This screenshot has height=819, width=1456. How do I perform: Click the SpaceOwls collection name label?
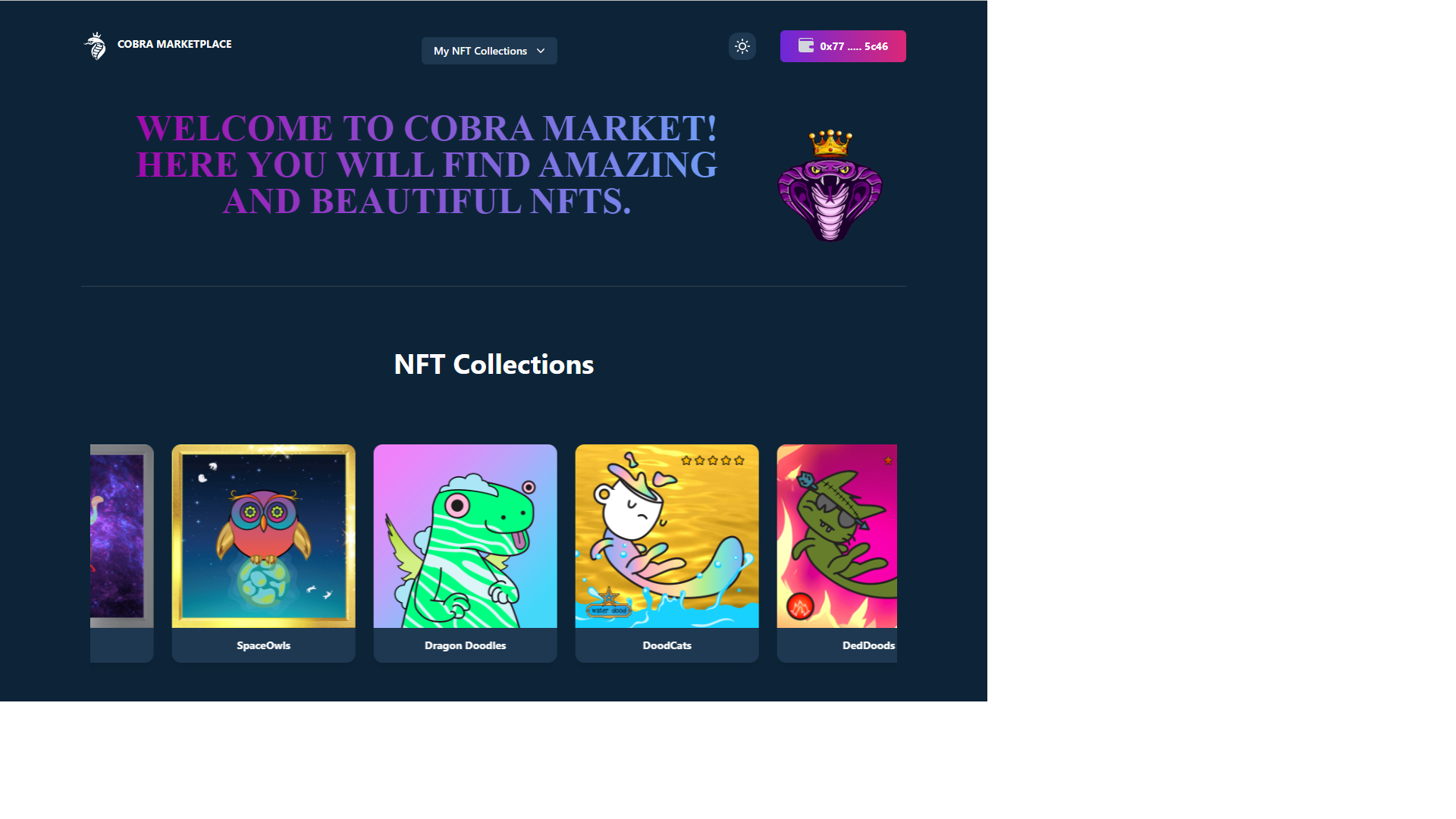[264, 645]
